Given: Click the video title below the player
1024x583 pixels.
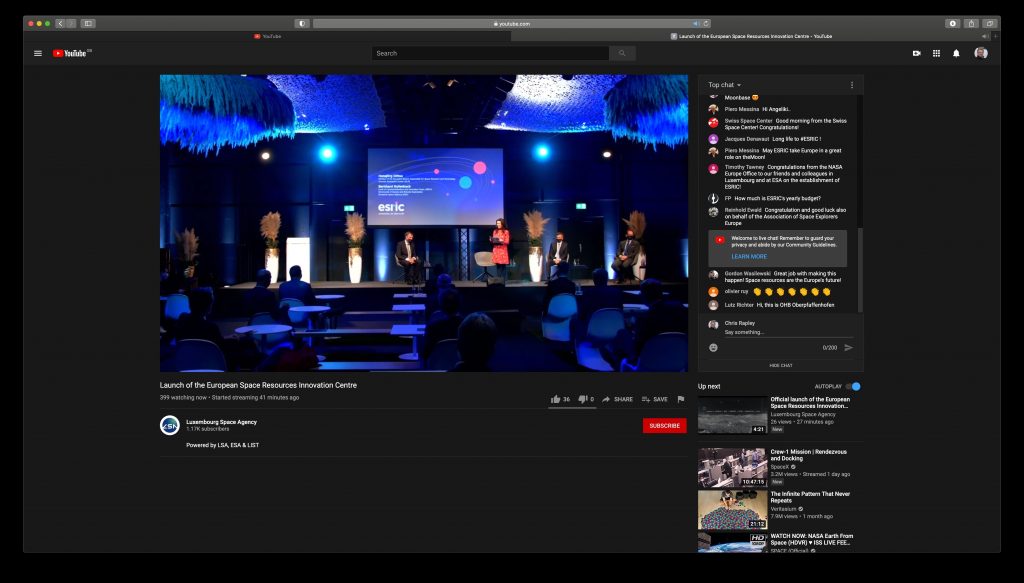Looking at the screenshot, I should tap(258, 385).
